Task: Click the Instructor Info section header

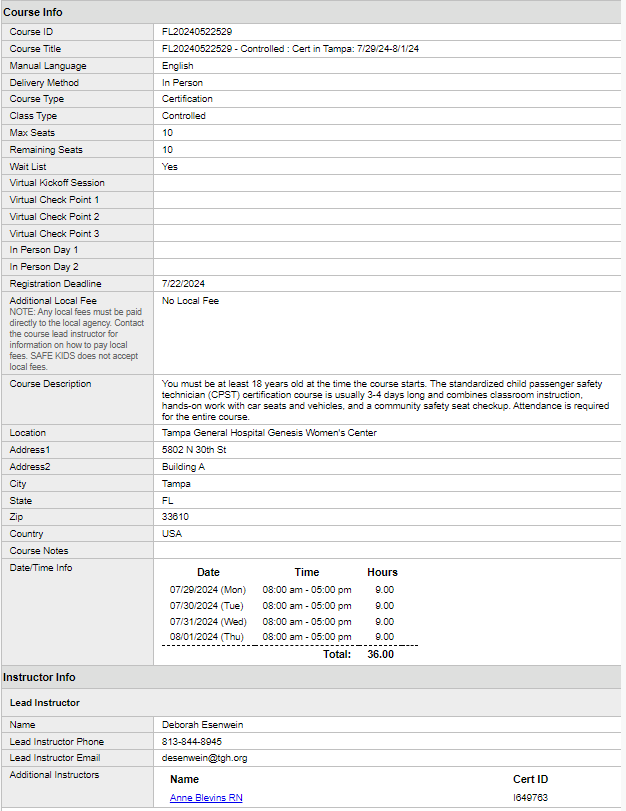Action: pos(39,677)
